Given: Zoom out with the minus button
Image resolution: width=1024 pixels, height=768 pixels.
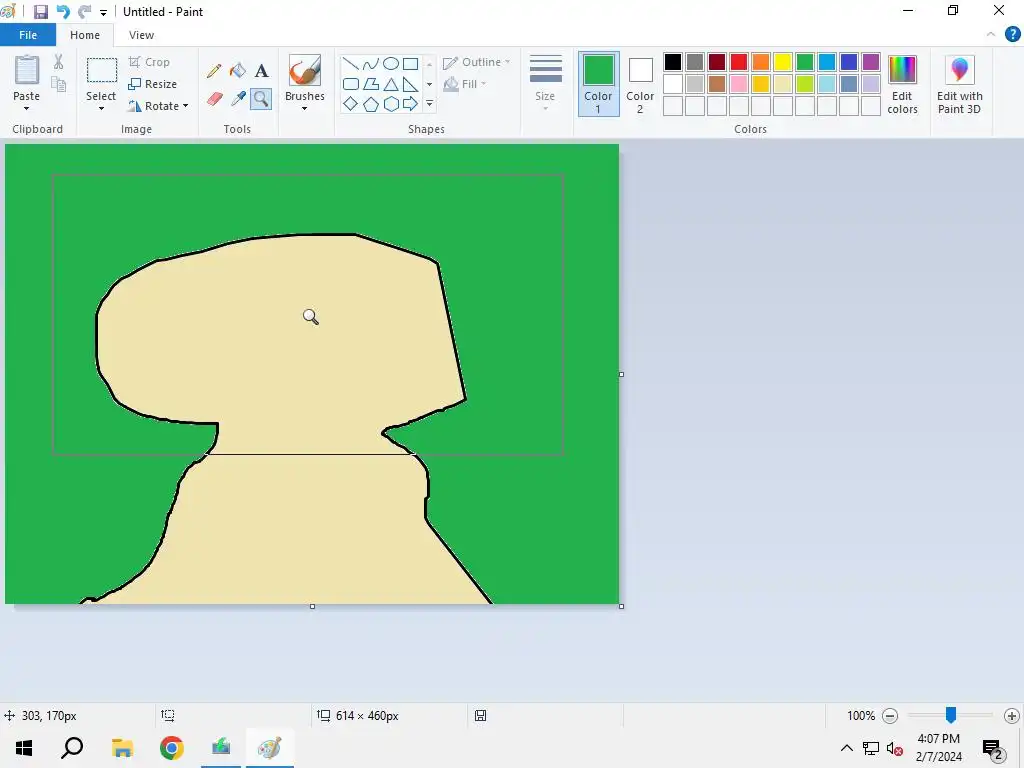Looking at the screenshot, I should pos(889,716).
